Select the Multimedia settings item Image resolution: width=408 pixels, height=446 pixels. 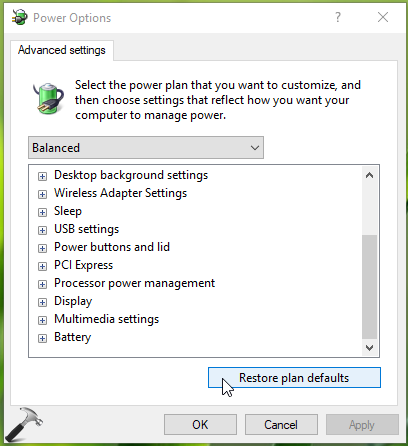click(106, 319)
